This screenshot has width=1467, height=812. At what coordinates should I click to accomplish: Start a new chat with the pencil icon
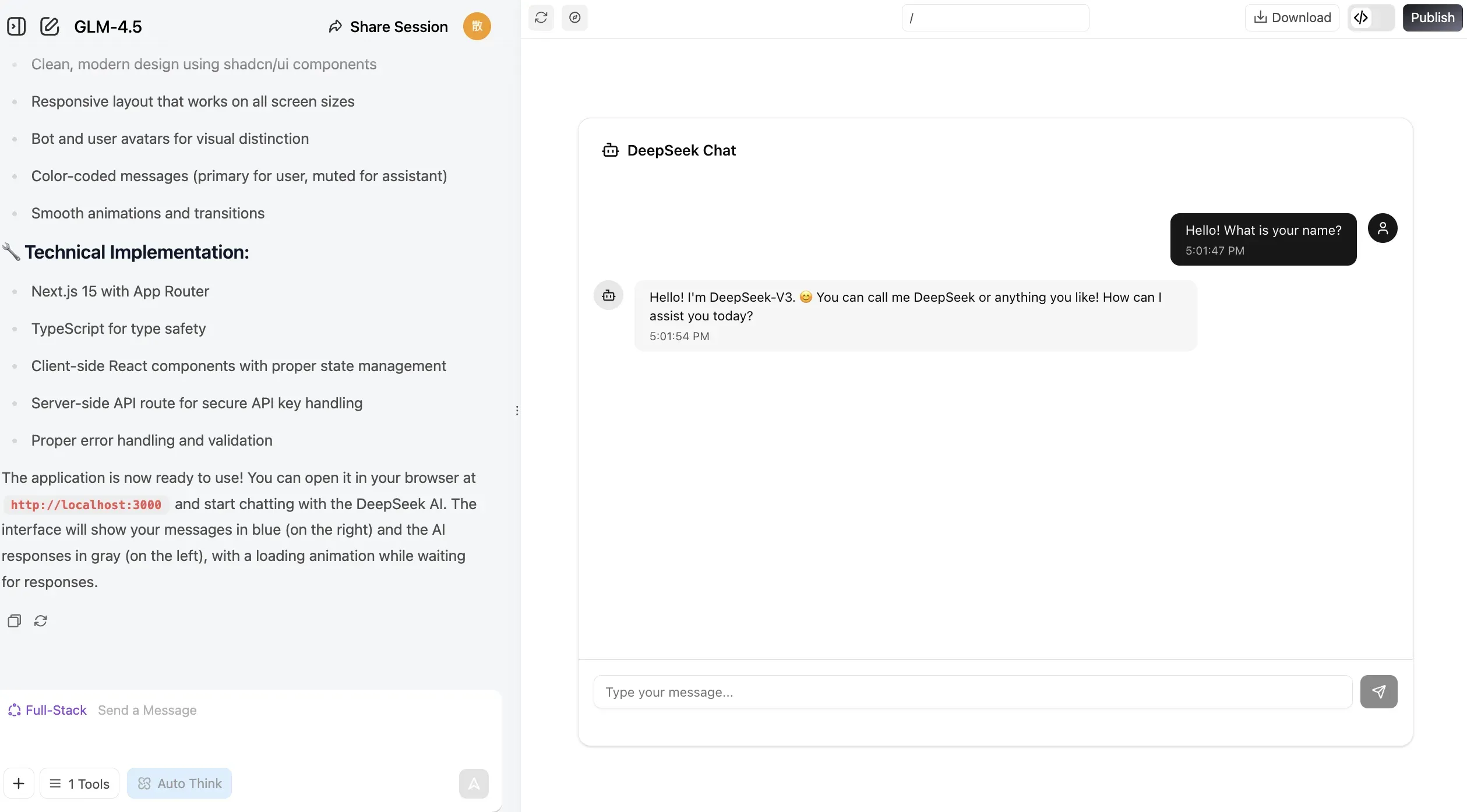point(50,26)
